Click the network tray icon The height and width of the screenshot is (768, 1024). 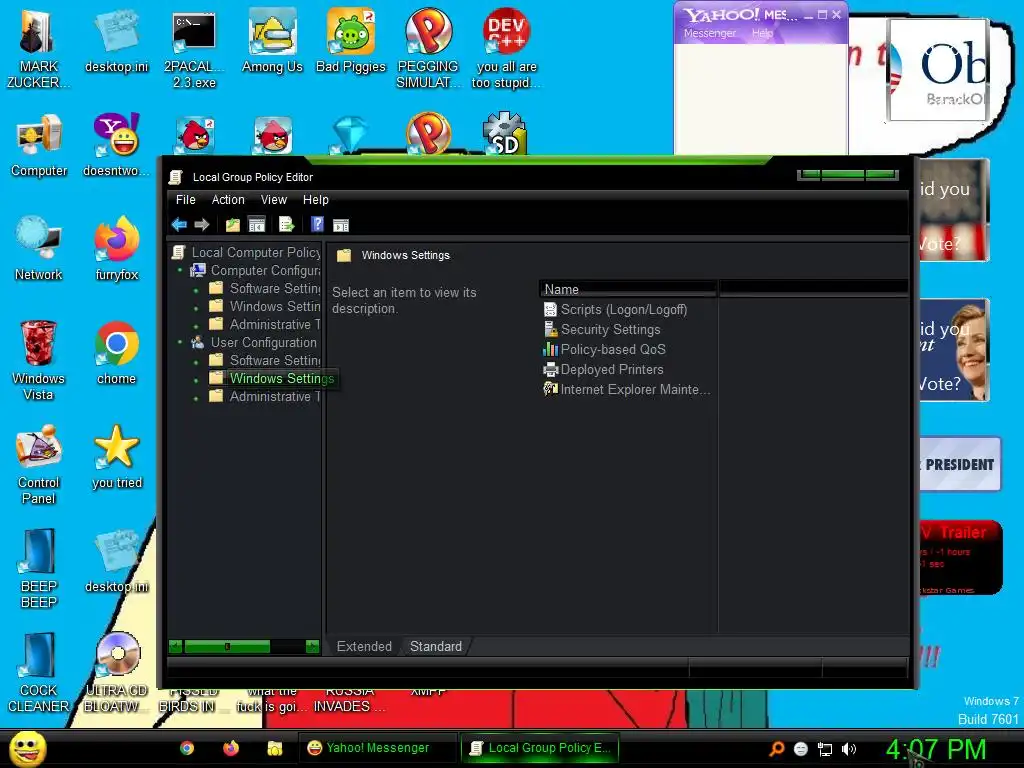coord(825,749)
